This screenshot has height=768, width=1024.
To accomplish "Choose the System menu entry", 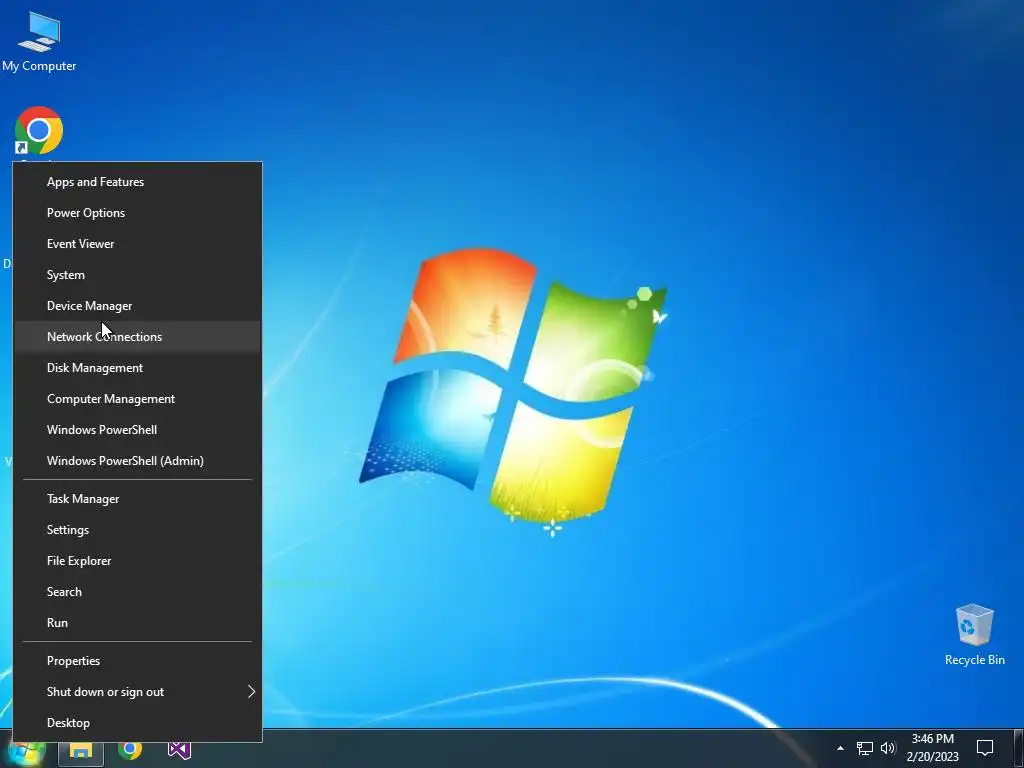I will coord(138,275).
